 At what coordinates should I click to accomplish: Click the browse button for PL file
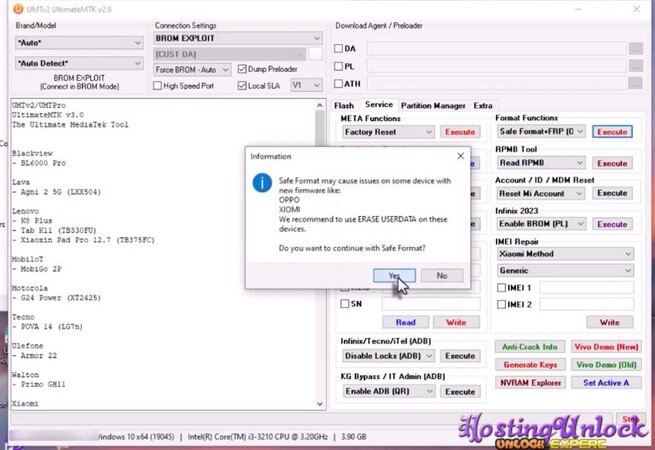(635, 66)
